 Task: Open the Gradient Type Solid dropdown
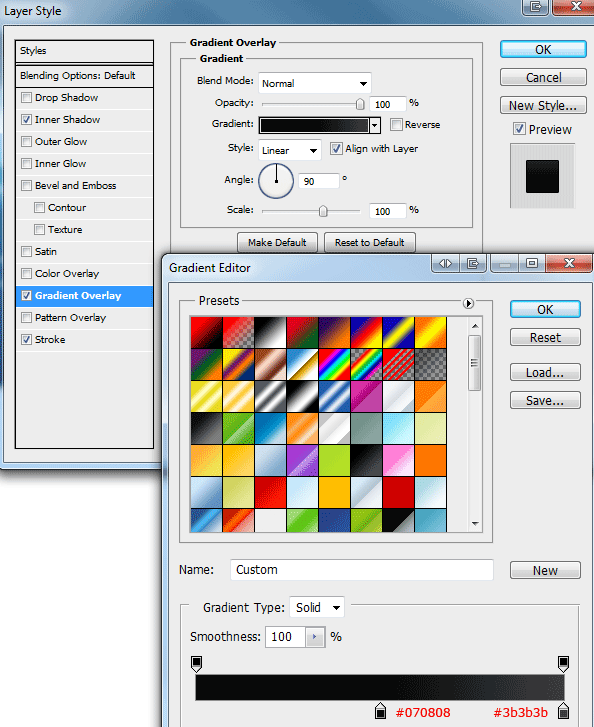(317, 607)
